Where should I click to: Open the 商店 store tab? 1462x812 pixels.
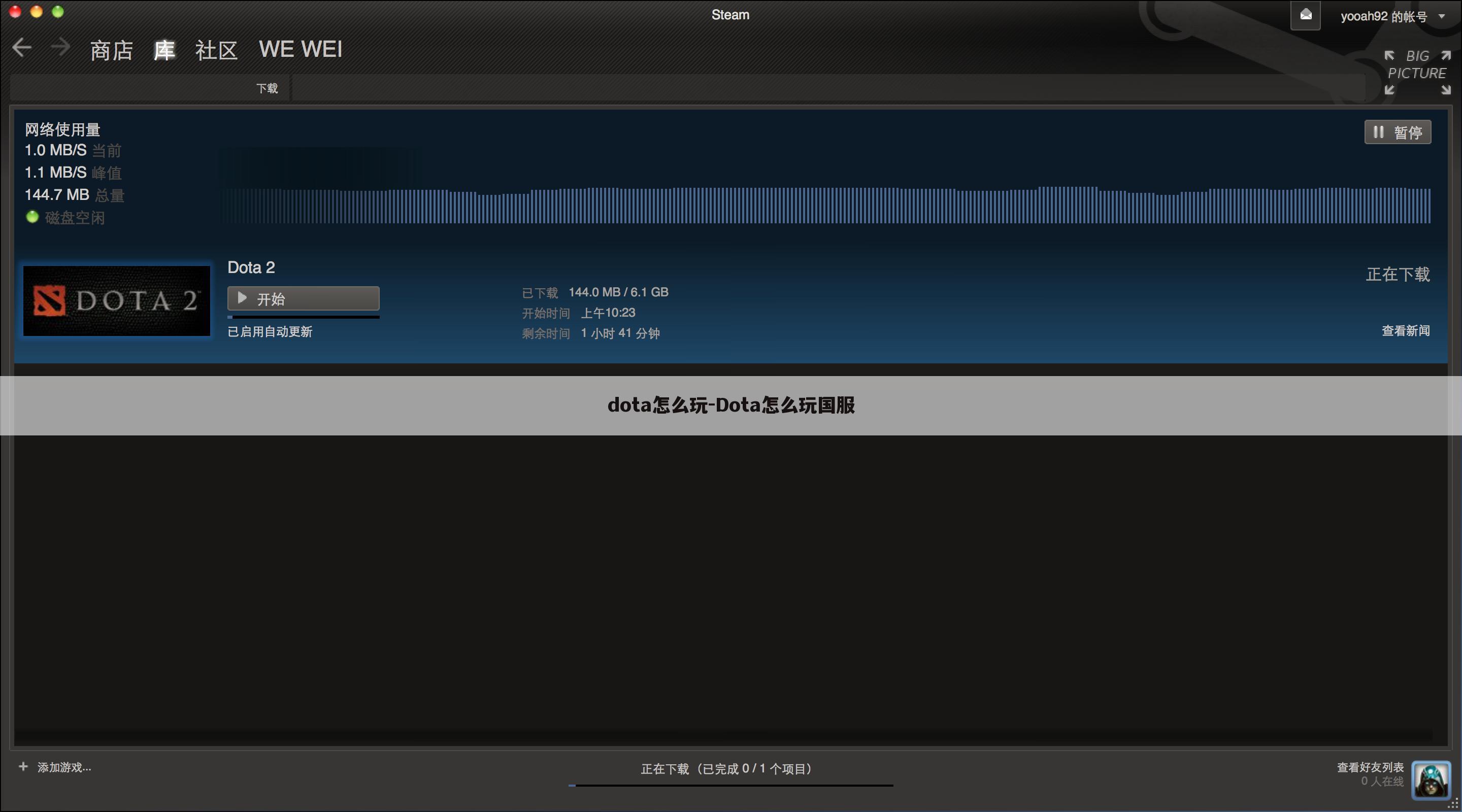tap(111, 51)
